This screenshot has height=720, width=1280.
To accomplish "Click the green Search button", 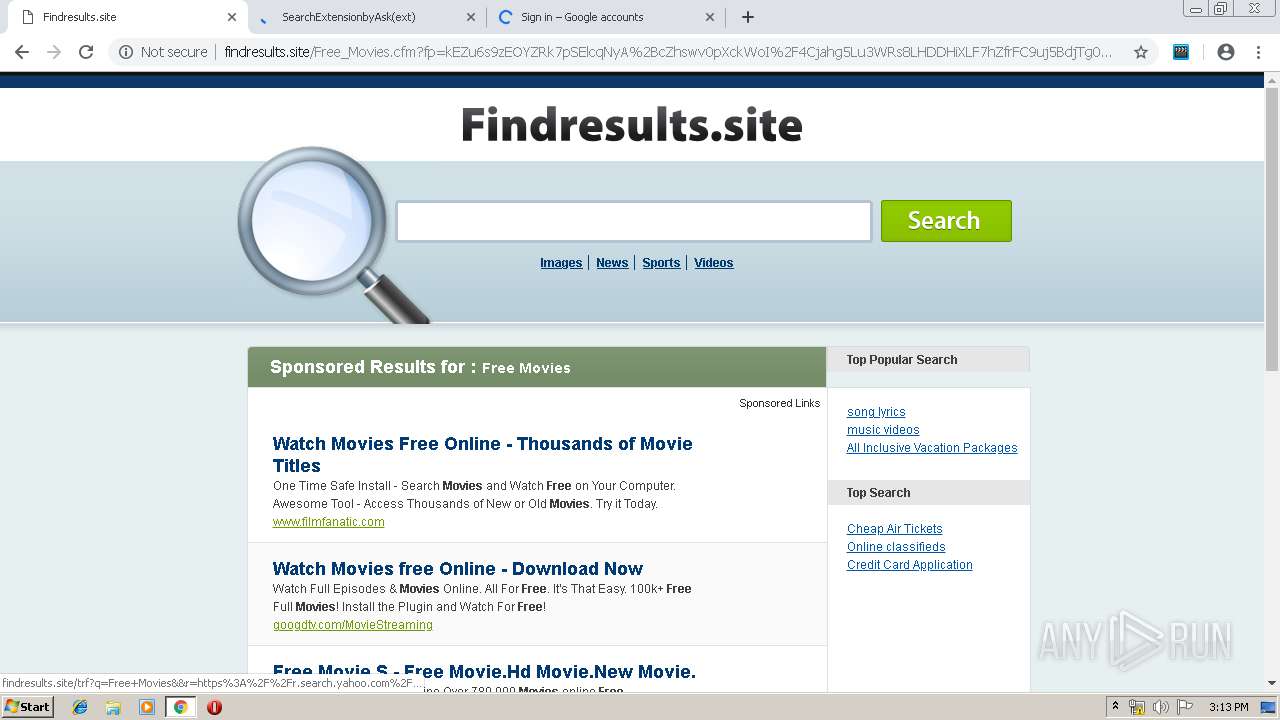I will point(946,221).
